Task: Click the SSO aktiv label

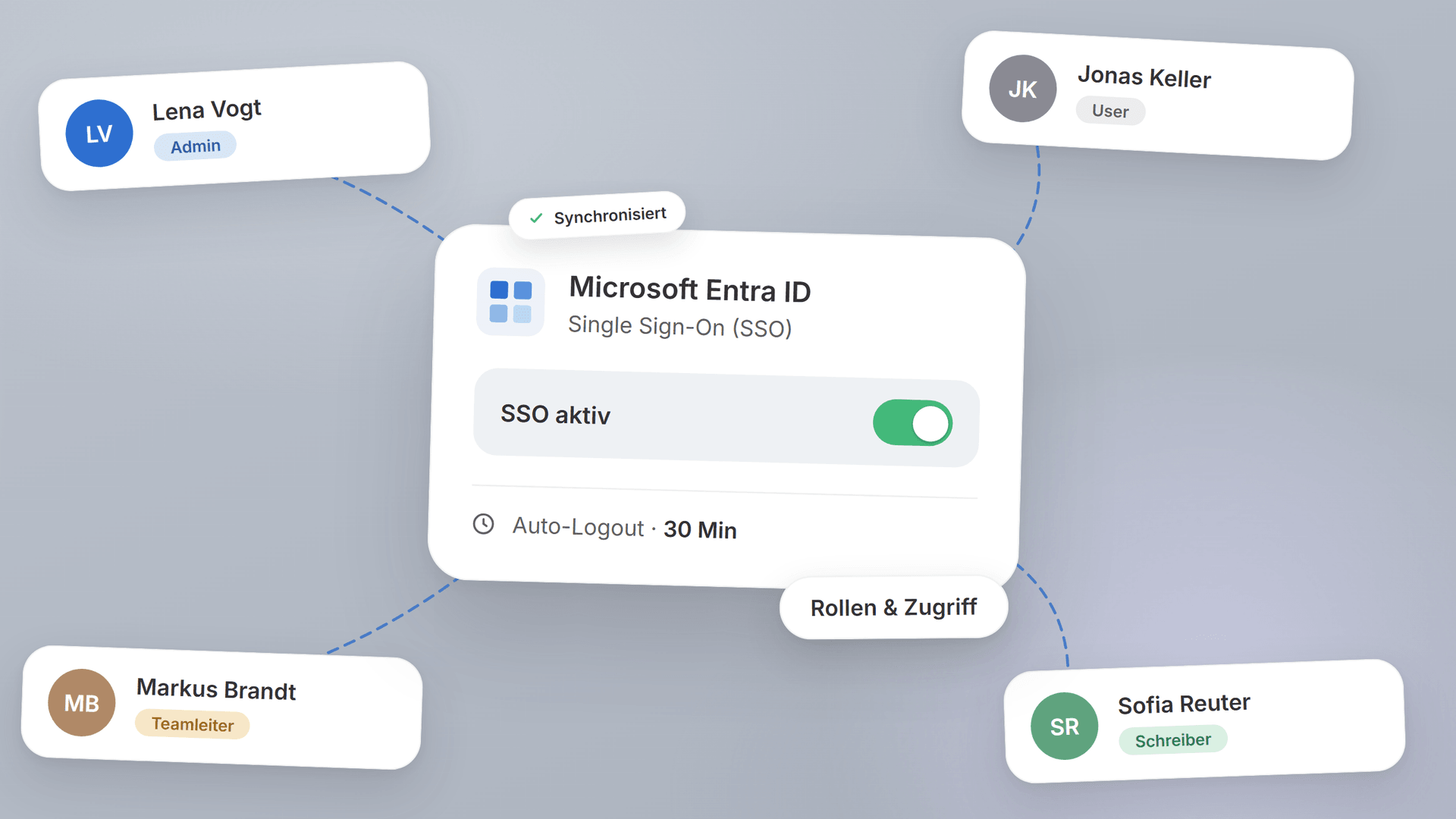Action: click(555, 414)
